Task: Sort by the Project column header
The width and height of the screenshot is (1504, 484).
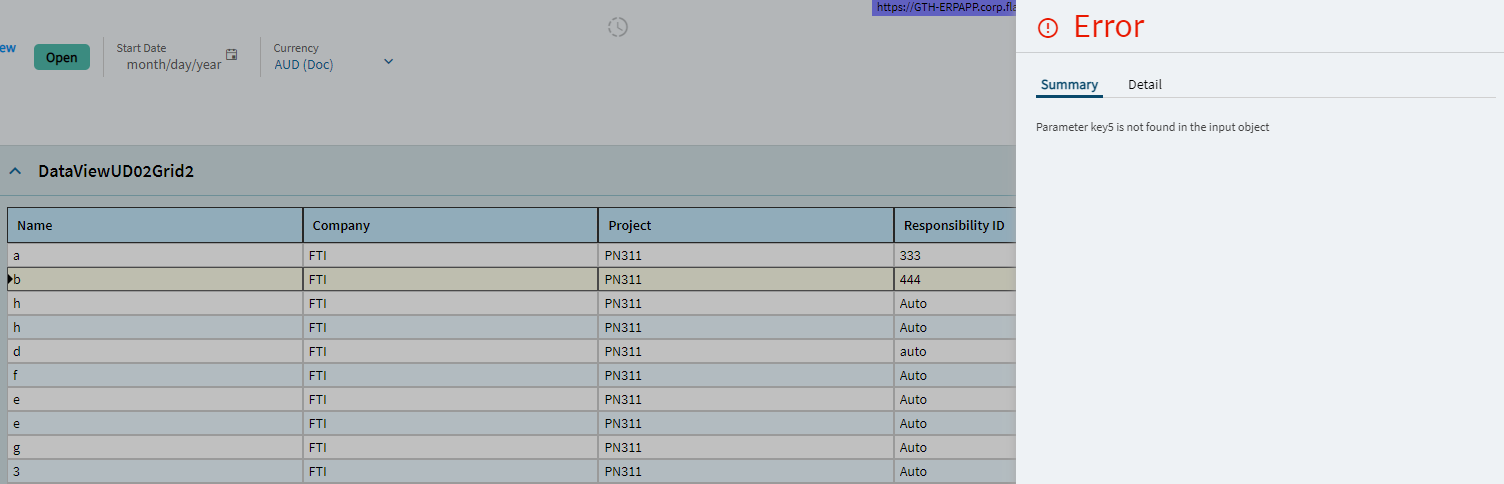Action: [746, 225]
